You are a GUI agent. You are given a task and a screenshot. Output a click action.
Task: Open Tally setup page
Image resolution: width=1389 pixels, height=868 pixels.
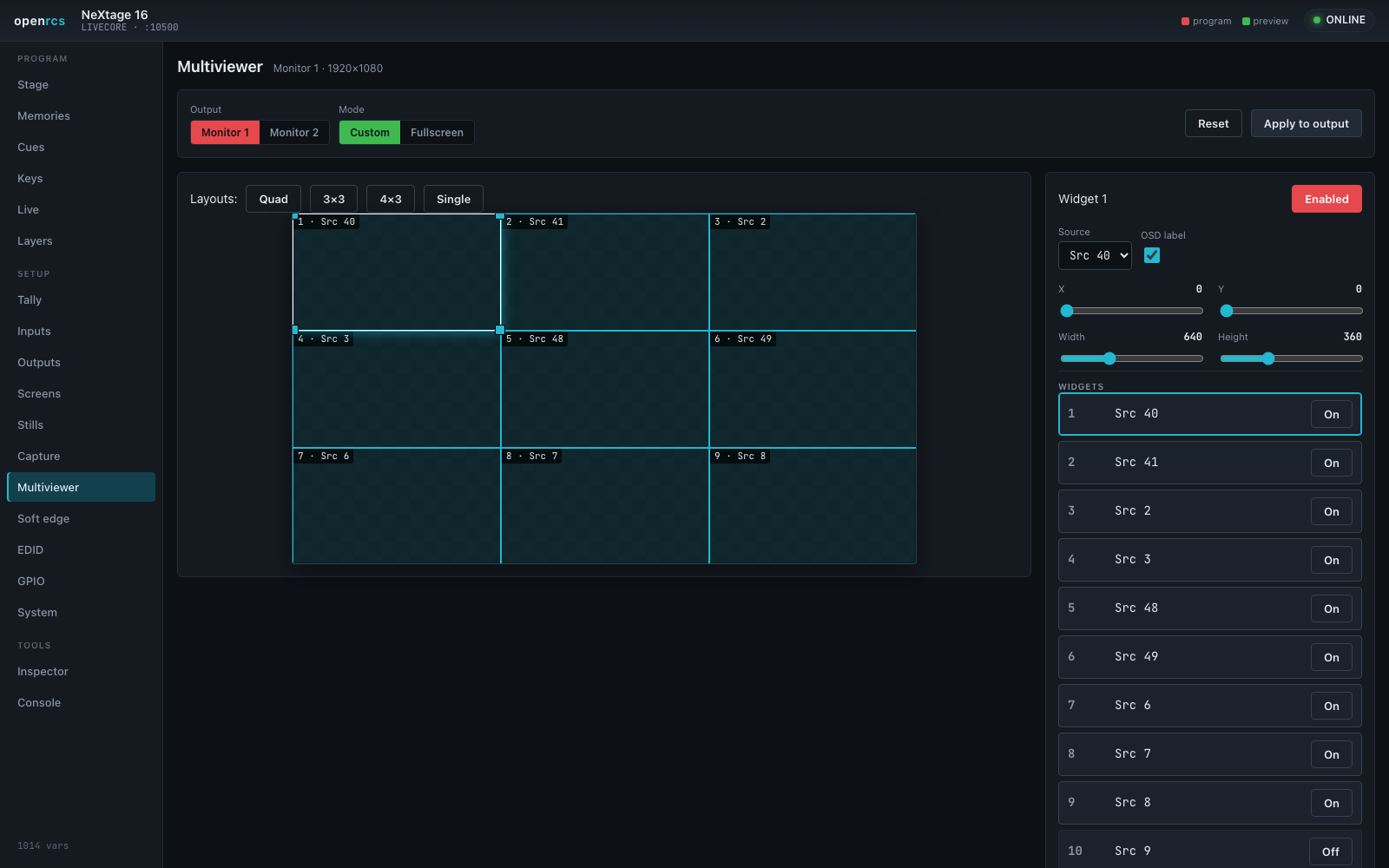[81, 299]
